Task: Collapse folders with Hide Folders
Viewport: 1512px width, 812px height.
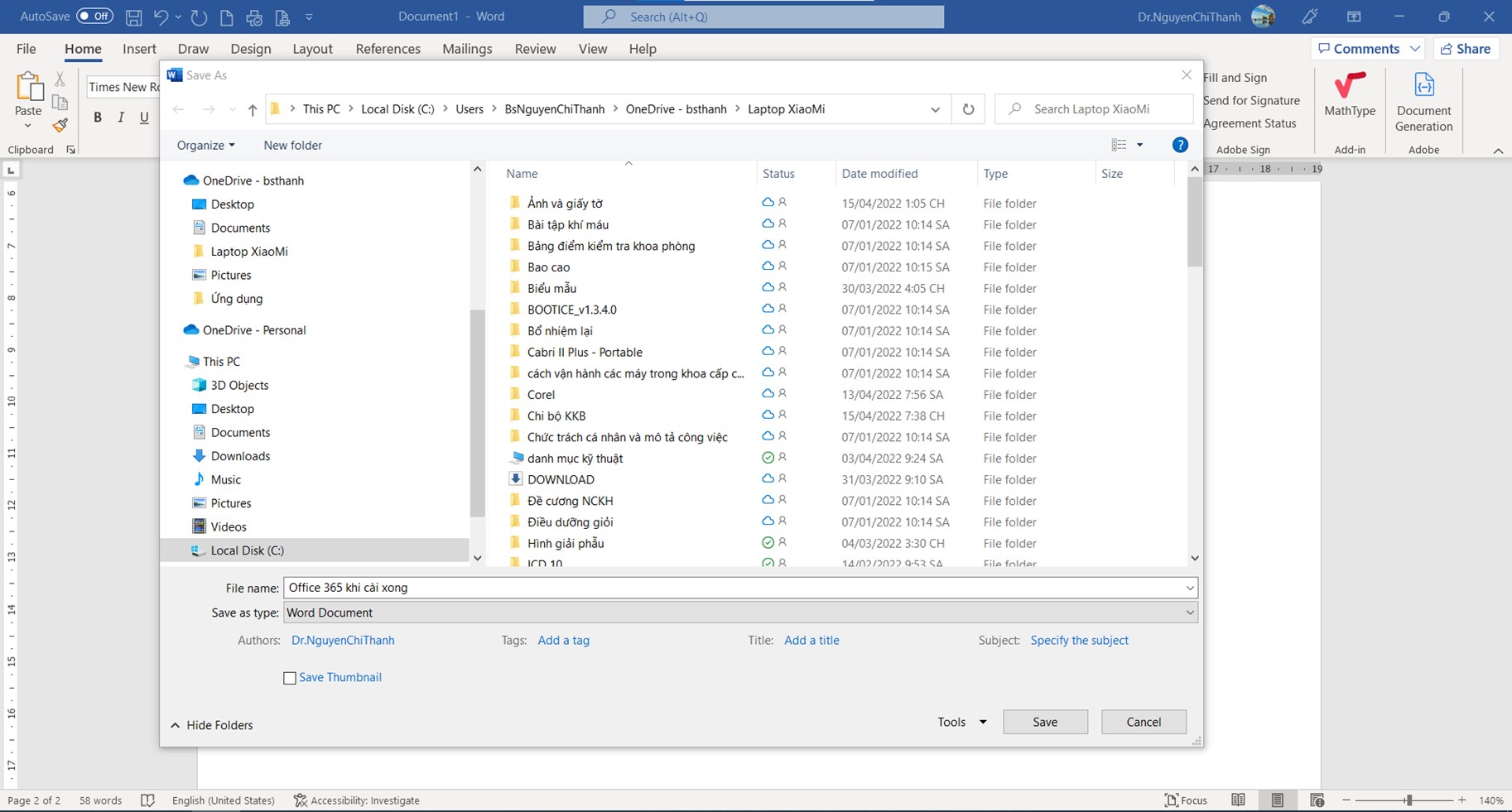Action: (212, 725)
